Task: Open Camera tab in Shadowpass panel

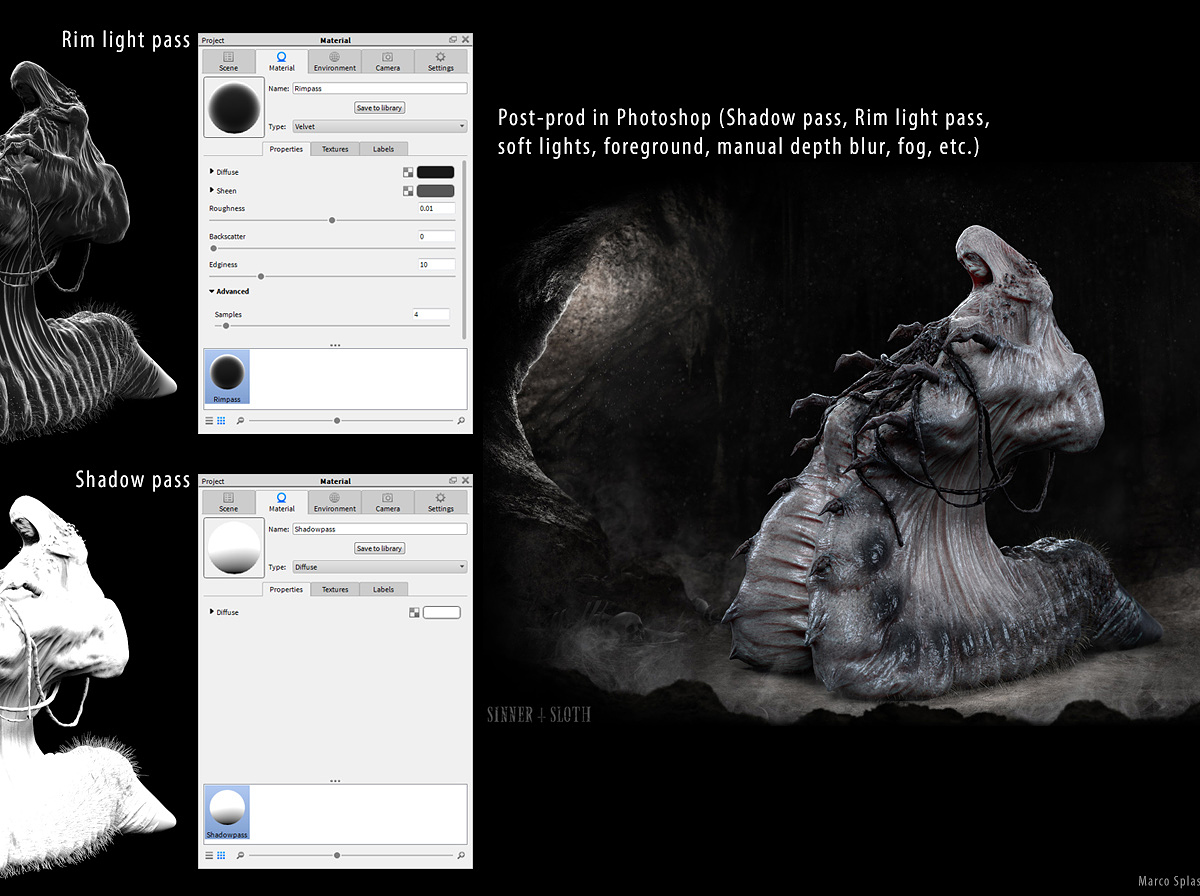Action: [387, 502]
